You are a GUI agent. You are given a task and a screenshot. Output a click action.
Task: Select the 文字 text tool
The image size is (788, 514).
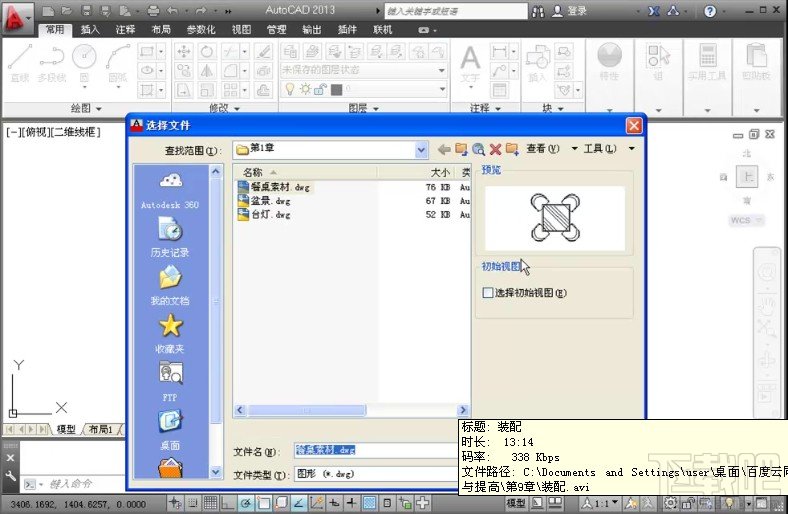click(x=470, y=63)
